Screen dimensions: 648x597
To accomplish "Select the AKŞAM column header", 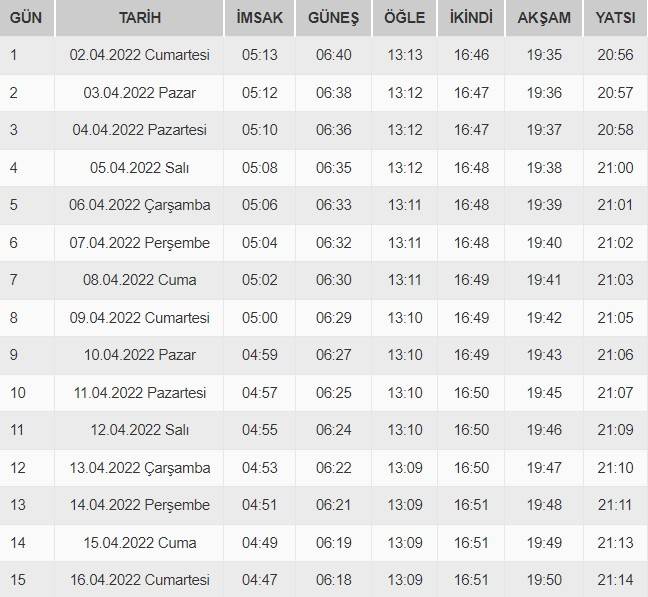I will (545, 18).
